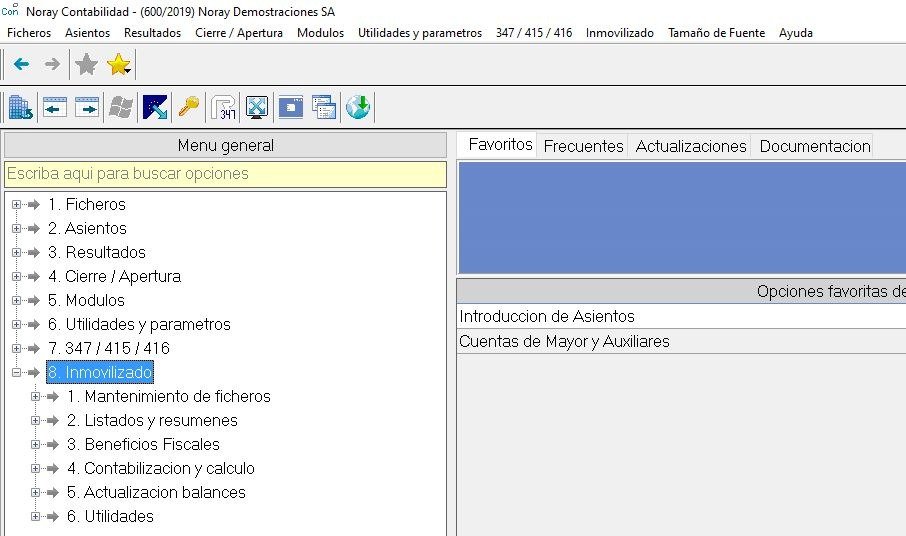The image size is (906, 536).
Task: Collapse the minus box beside 8. Inmovilizado
Action: point(16,373)
